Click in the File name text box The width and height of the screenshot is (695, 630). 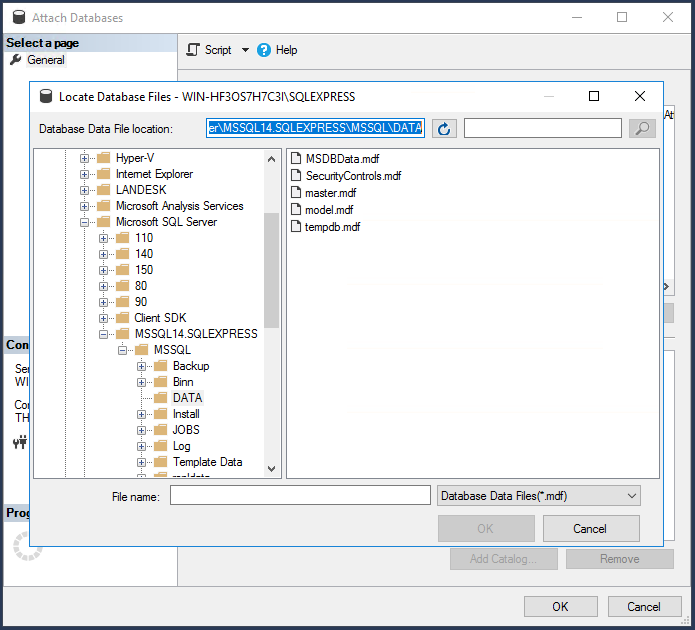[300, 495]
